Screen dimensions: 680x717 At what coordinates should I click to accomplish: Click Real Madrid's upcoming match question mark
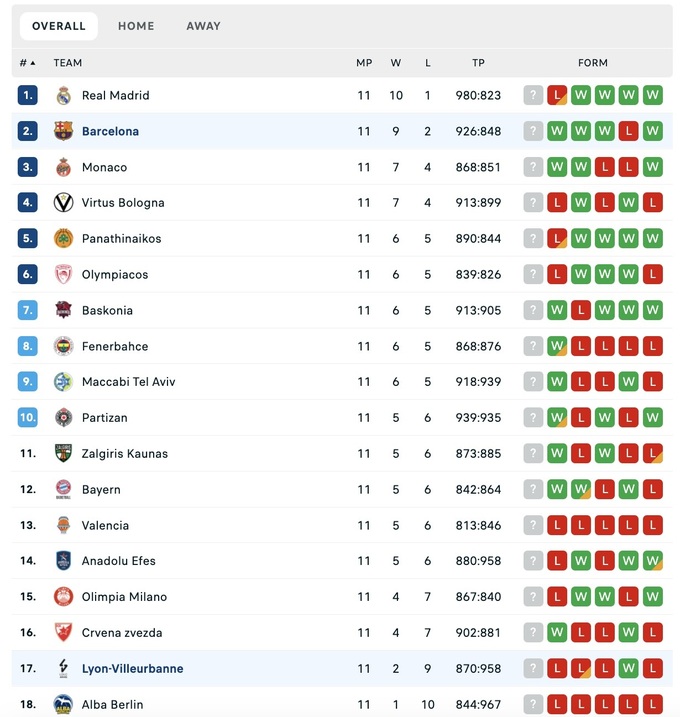coord(533,96)
